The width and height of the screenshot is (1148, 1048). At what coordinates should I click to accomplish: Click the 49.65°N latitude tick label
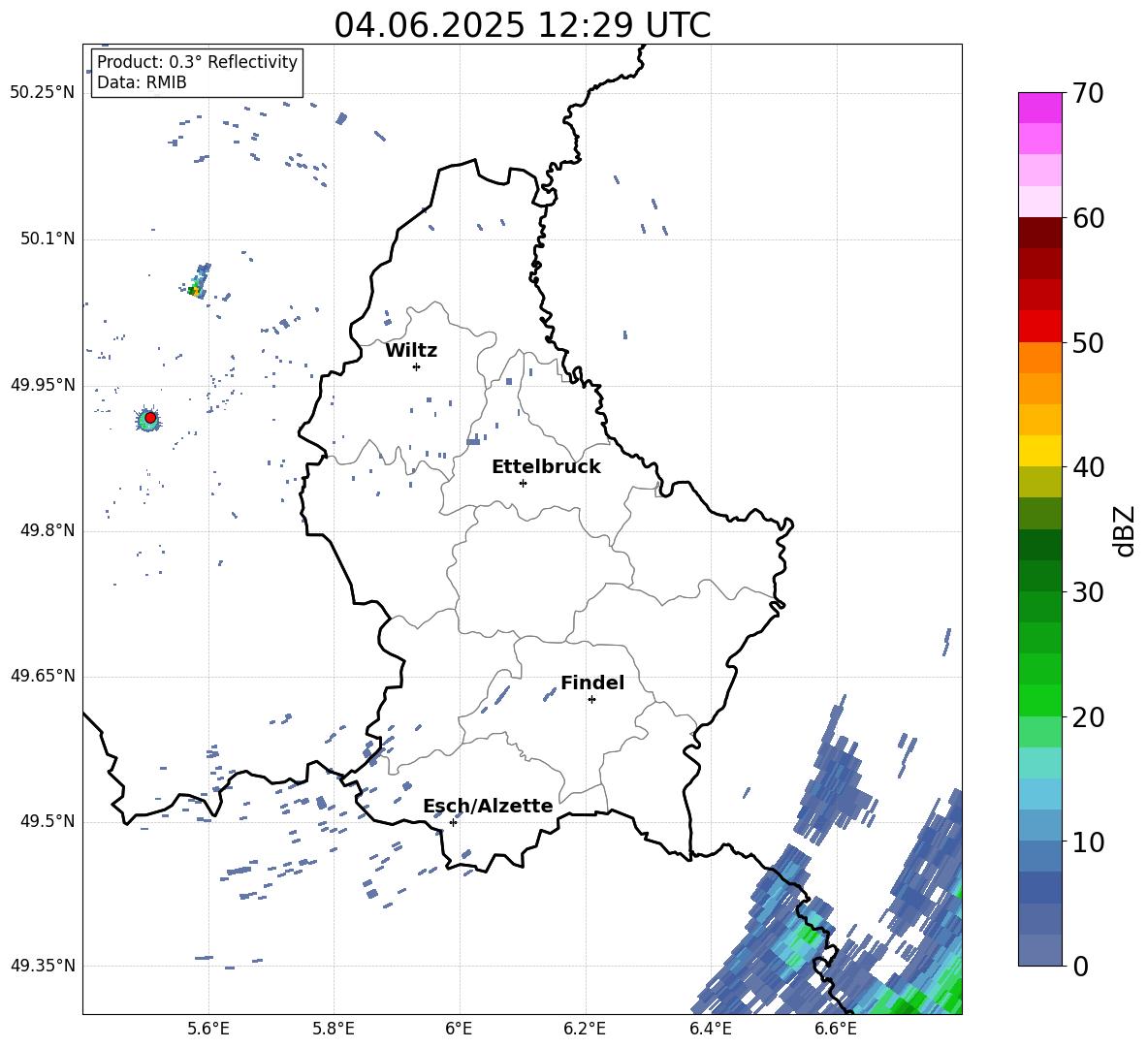coord(43,676)
